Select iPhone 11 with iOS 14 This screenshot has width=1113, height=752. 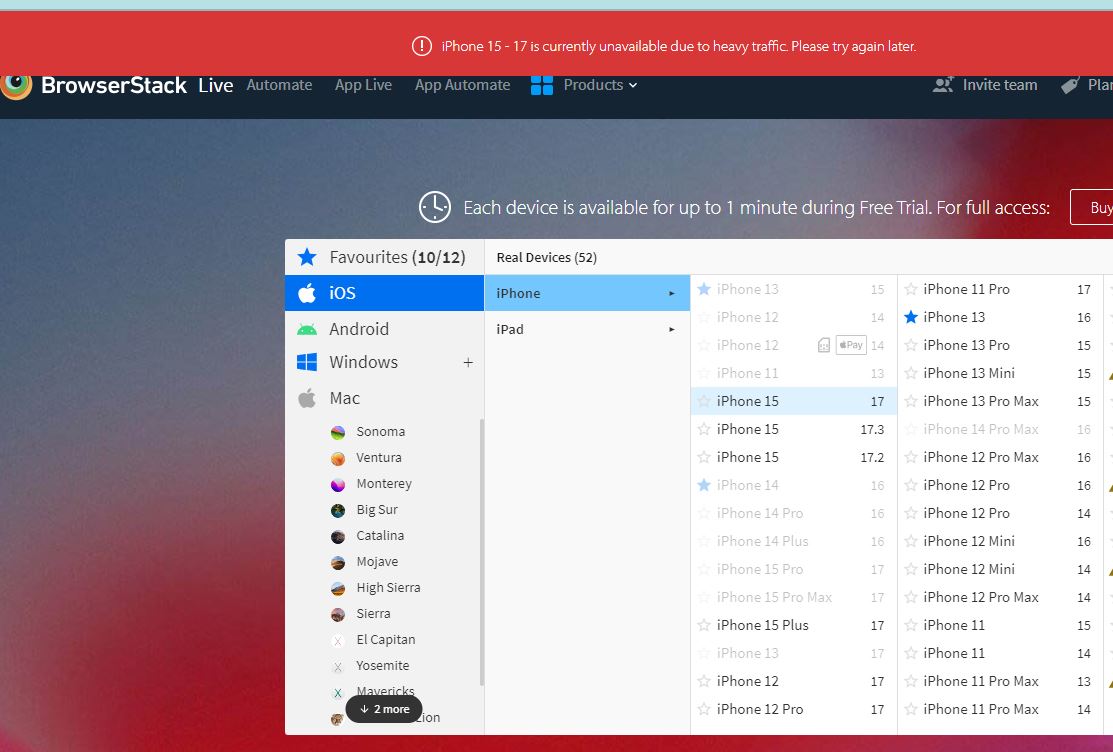point(1001,653)
